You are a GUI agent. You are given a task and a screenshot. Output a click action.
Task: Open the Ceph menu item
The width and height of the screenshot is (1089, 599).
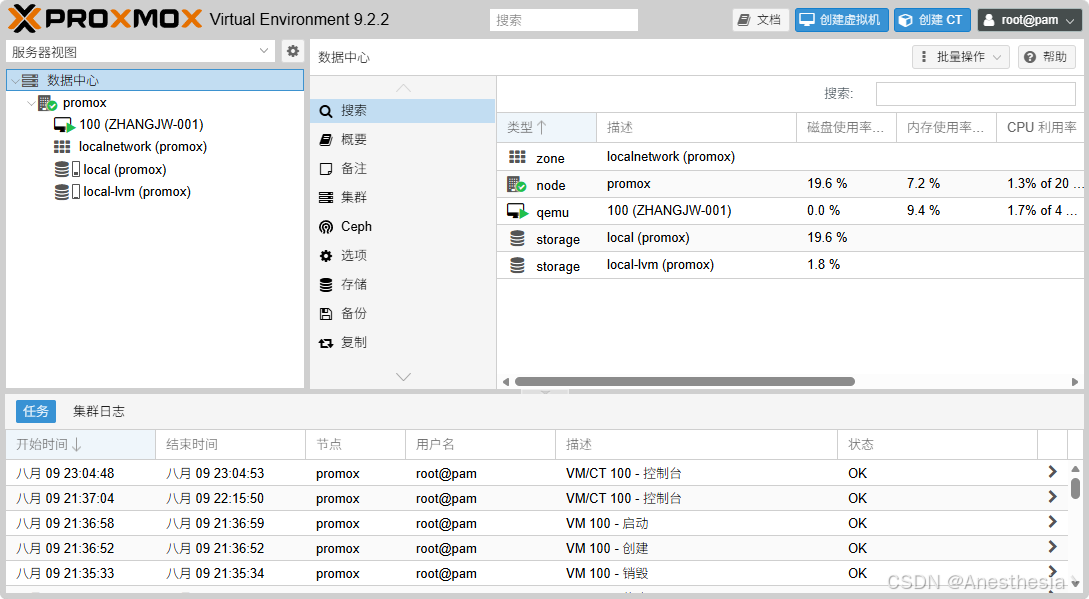[x=402, y=227]
